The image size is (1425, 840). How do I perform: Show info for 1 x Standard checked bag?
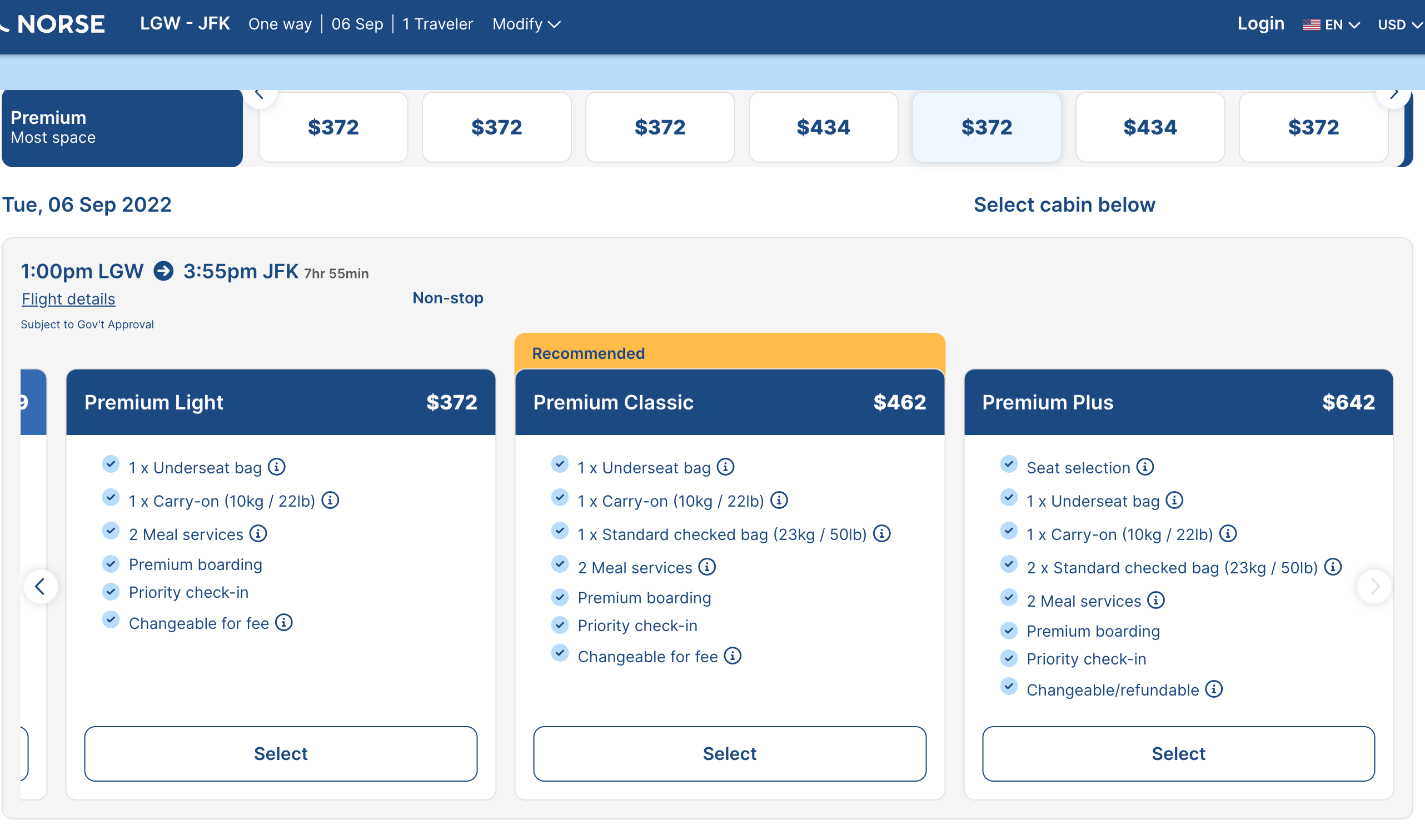point(881,534)
